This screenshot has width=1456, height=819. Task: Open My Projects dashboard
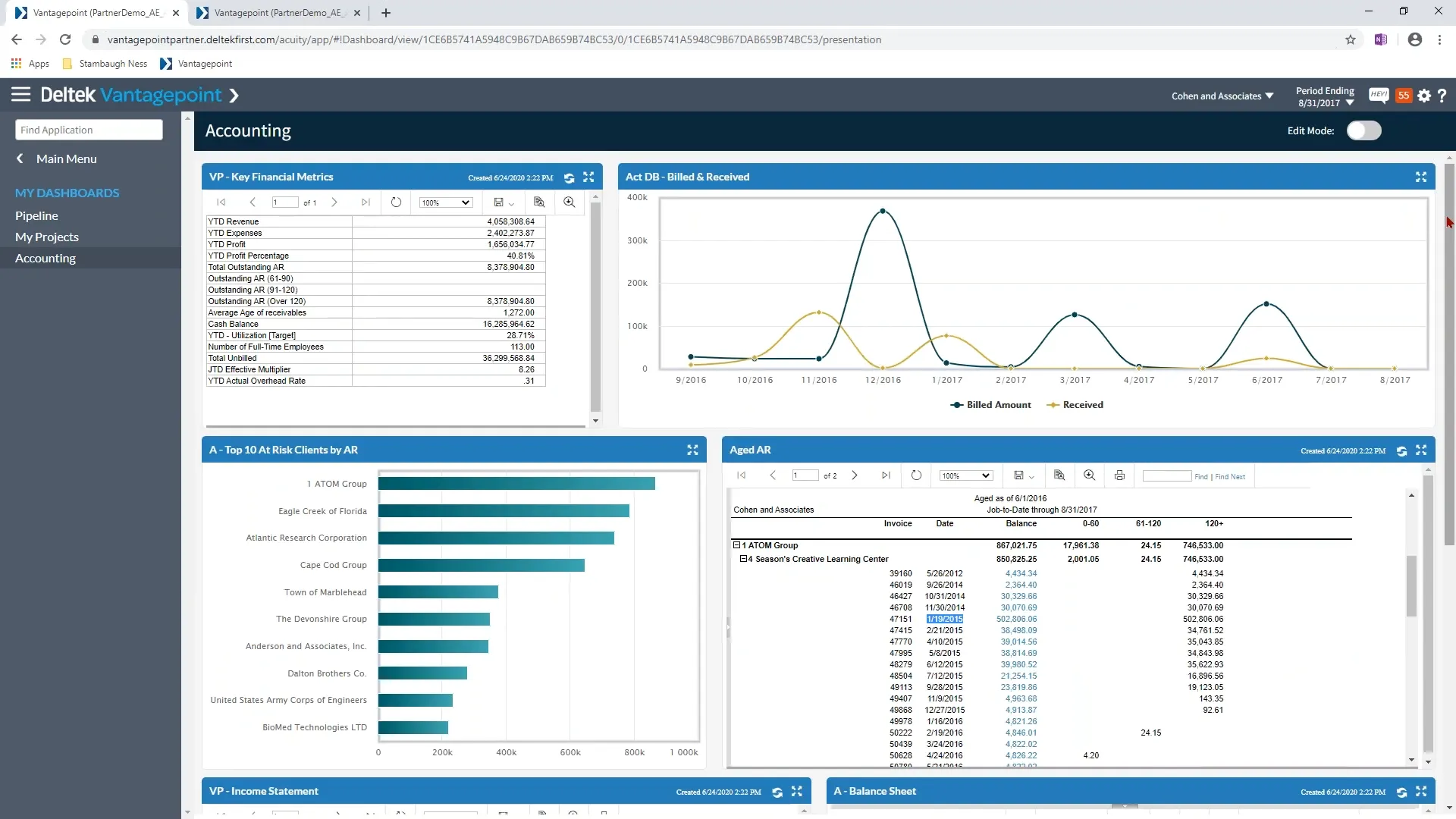[47, 237]
